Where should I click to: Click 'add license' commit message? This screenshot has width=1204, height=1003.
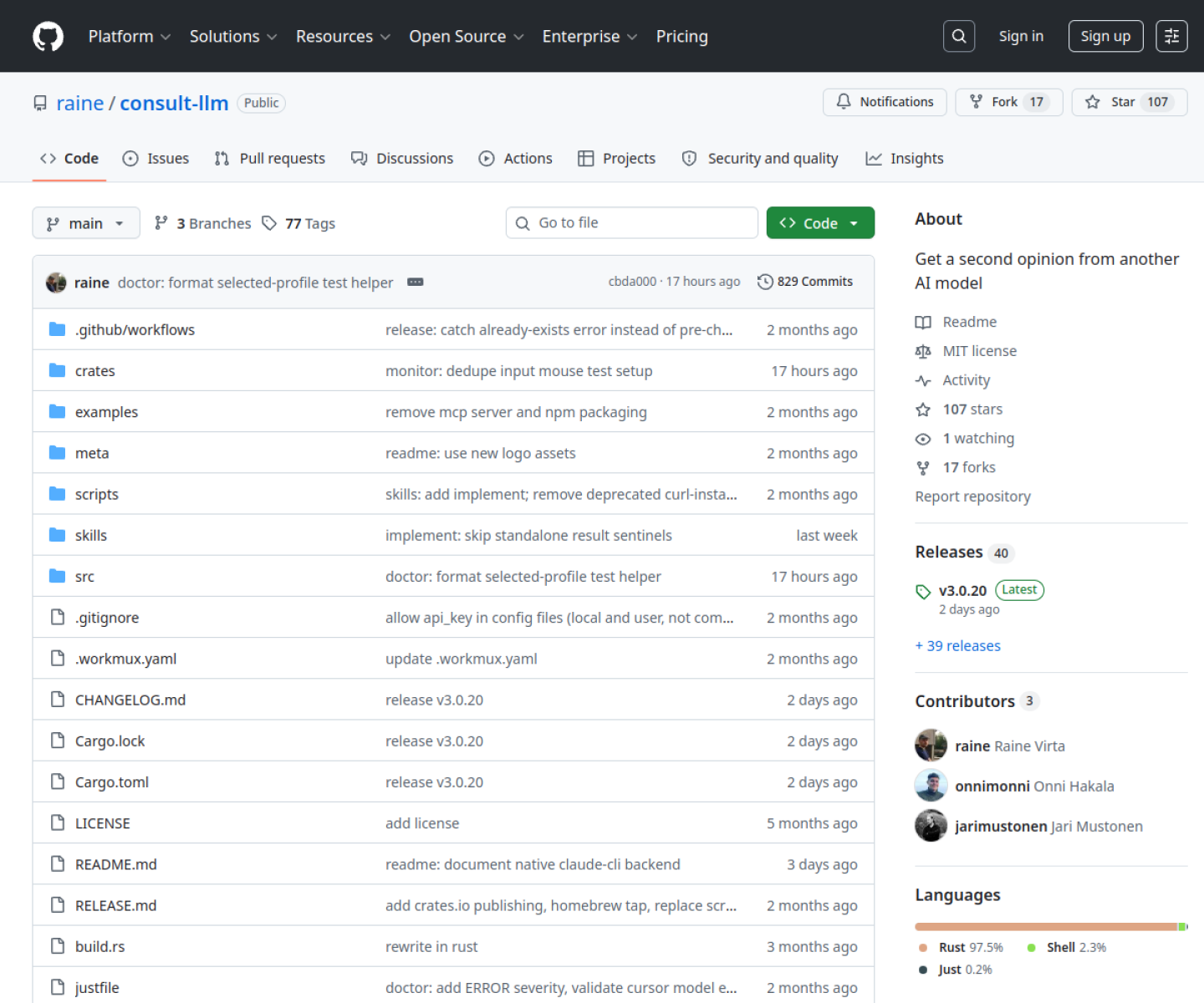422,824
